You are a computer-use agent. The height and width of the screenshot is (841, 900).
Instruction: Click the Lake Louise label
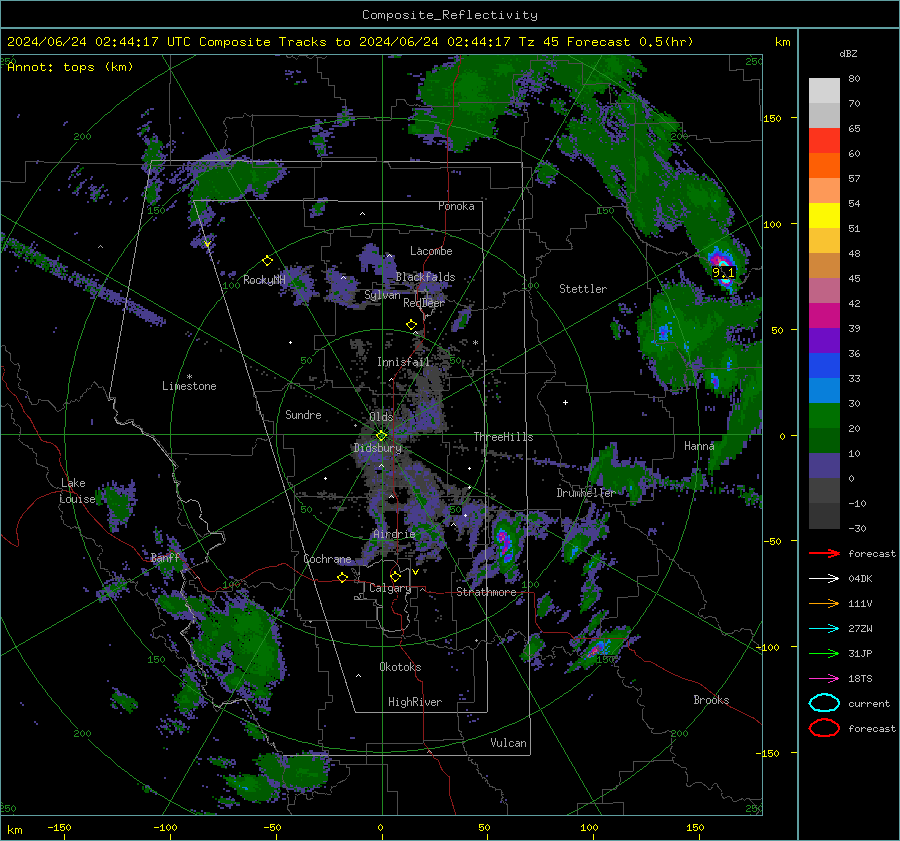click(77, 491)
